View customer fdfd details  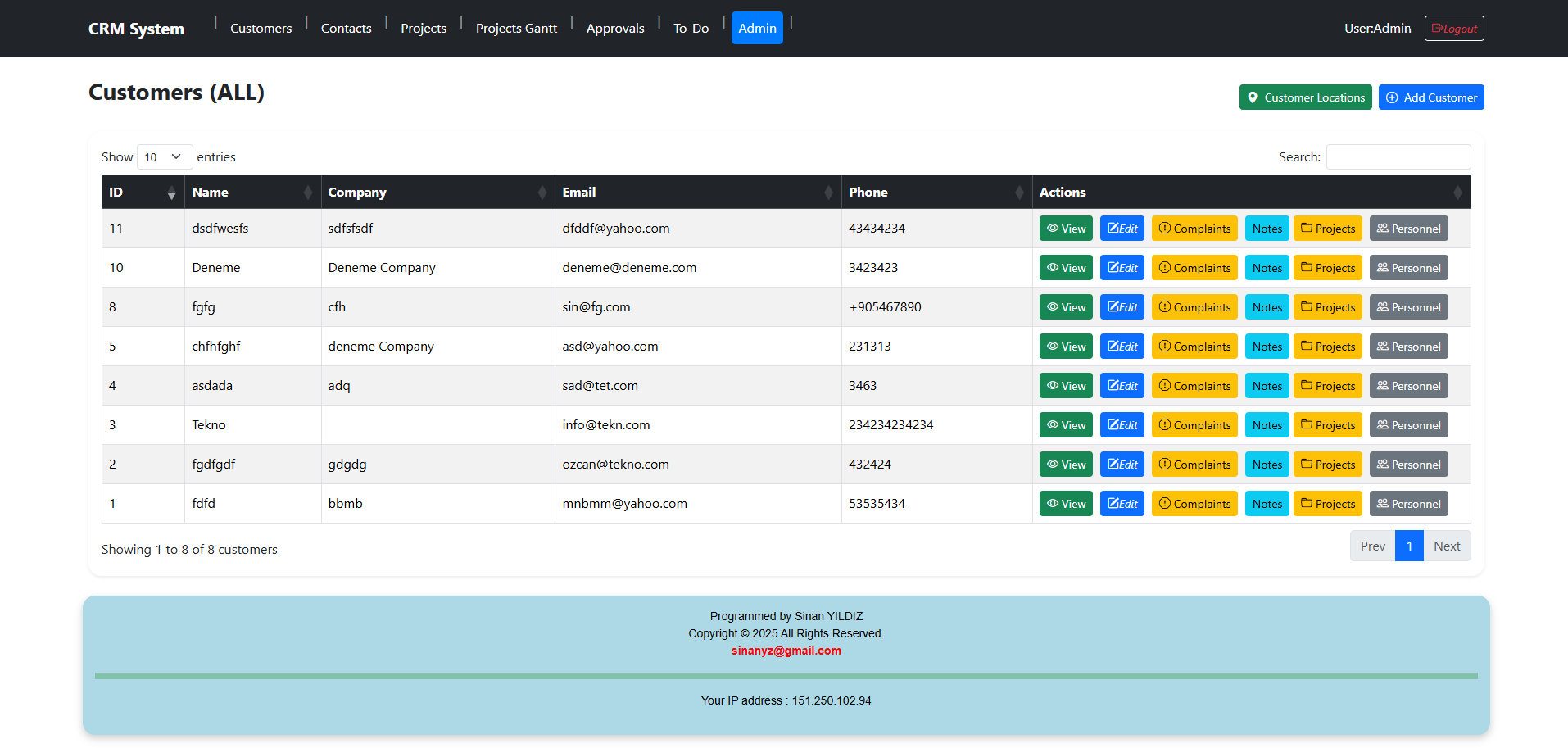point(1066,504)
